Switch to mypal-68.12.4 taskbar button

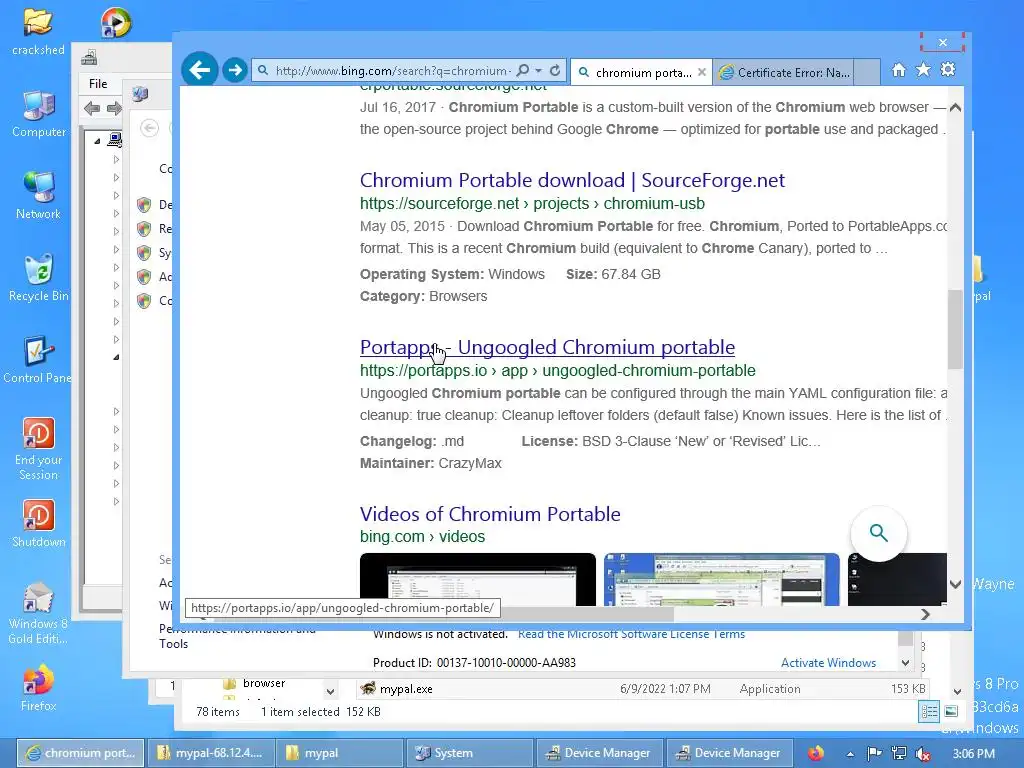[x=211, y=753]
